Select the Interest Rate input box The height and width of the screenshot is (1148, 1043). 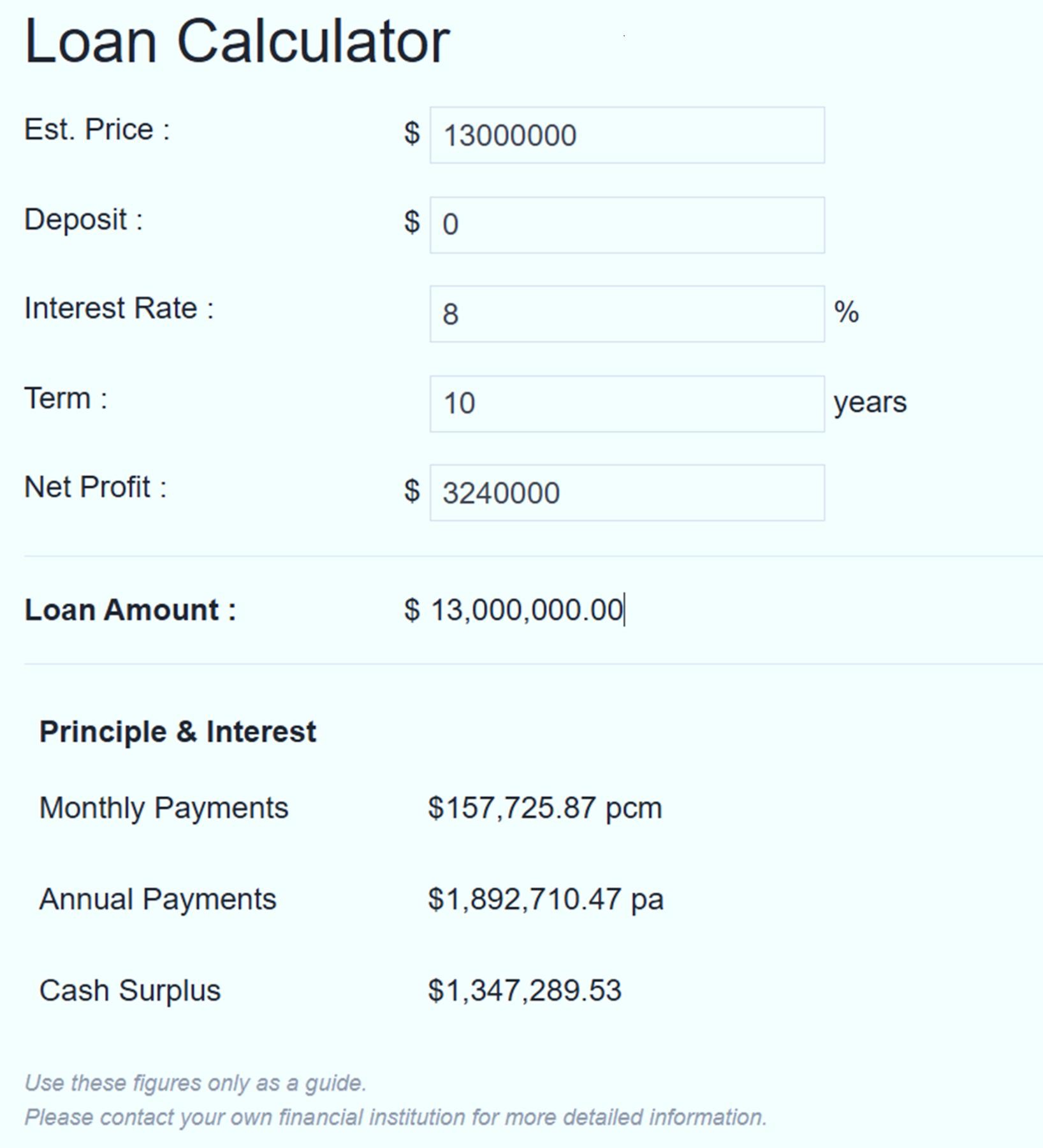[627, 314]
